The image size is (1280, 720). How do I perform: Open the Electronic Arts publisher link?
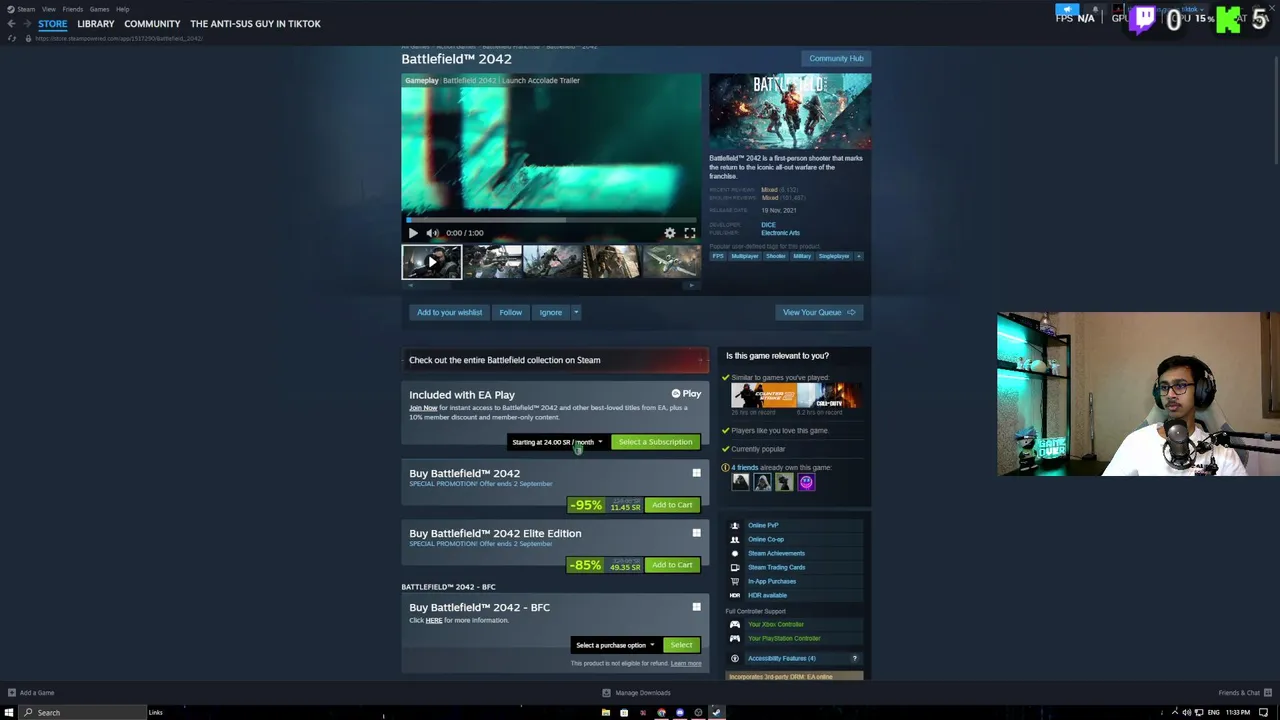pyautogui.click(x=780, y=233)
